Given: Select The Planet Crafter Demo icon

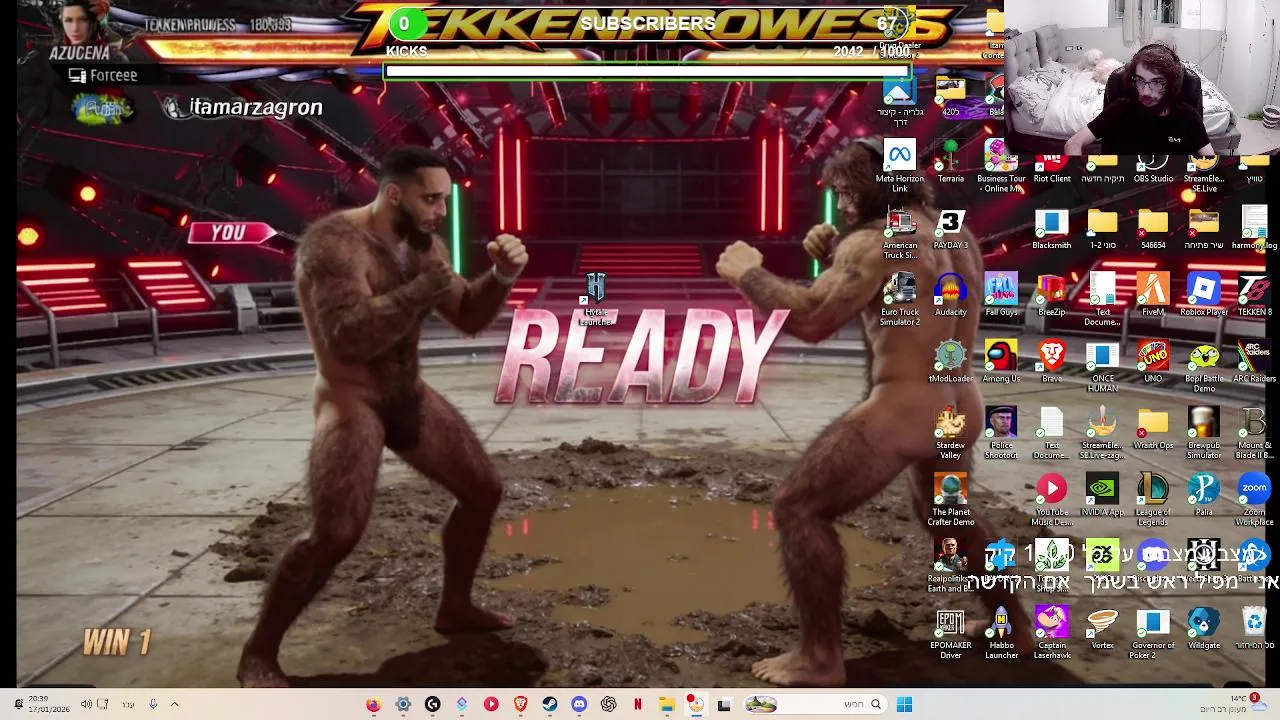Looking at the screenshot, I should [x=950, y=500].
